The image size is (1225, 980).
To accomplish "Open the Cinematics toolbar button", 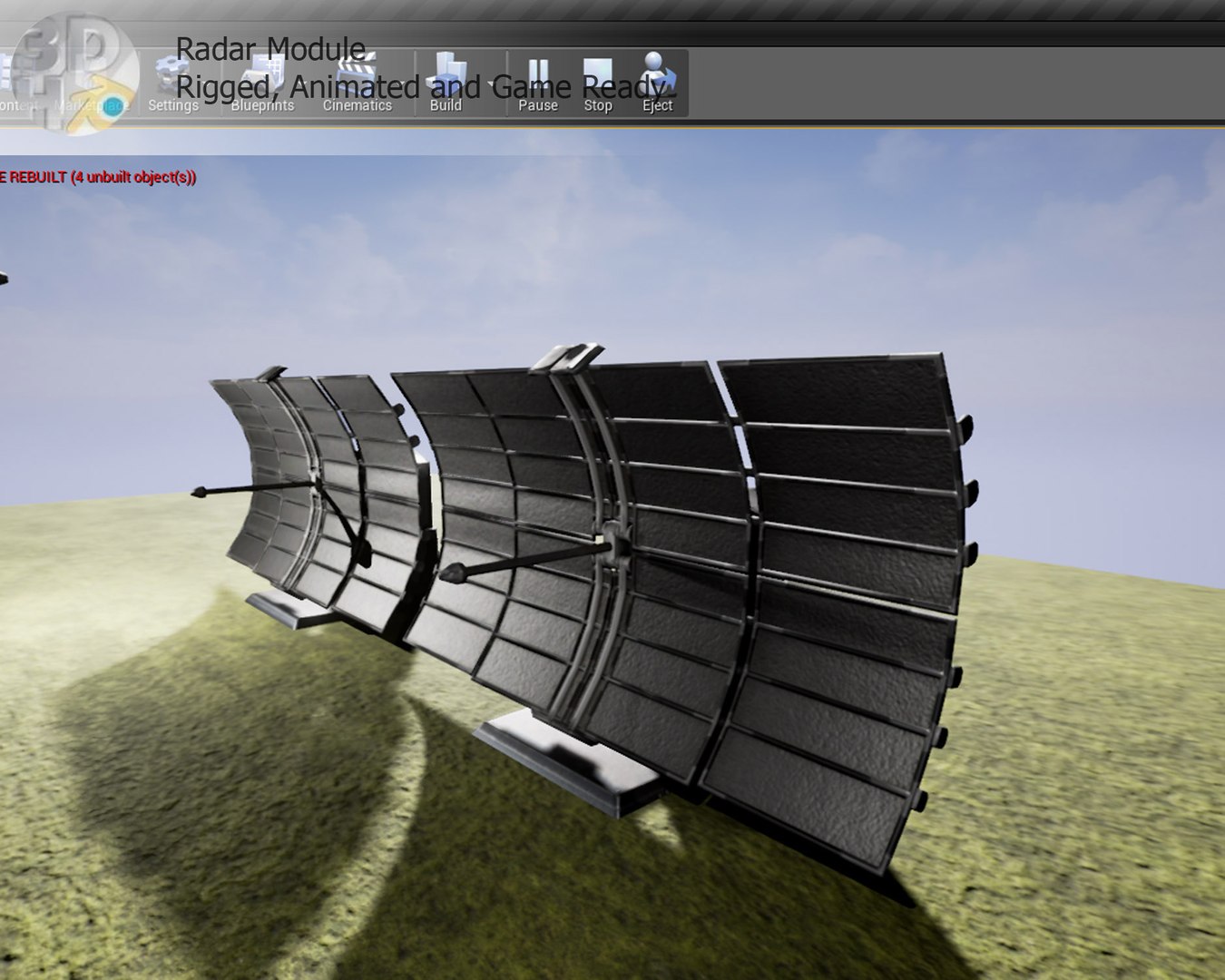I will coord(358,83).
